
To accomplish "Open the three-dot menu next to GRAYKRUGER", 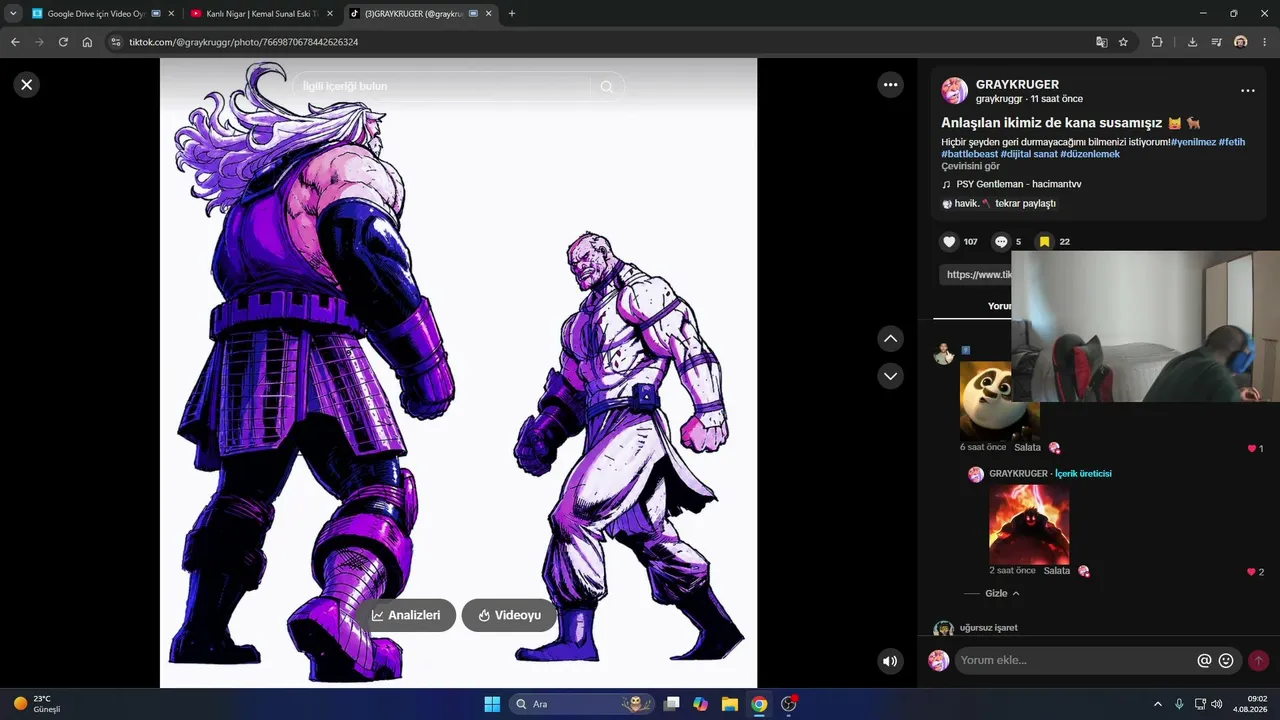I will click(1247, 91).
